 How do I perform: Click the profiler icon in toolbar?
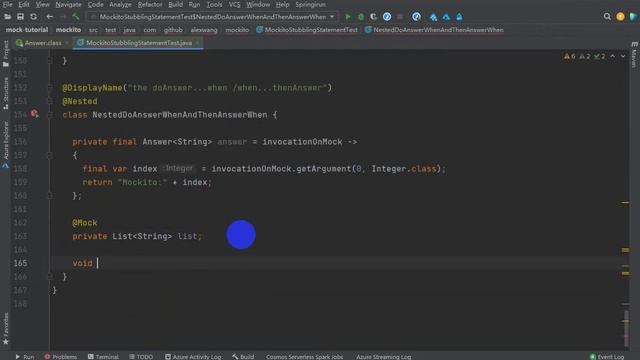[387, 17]
